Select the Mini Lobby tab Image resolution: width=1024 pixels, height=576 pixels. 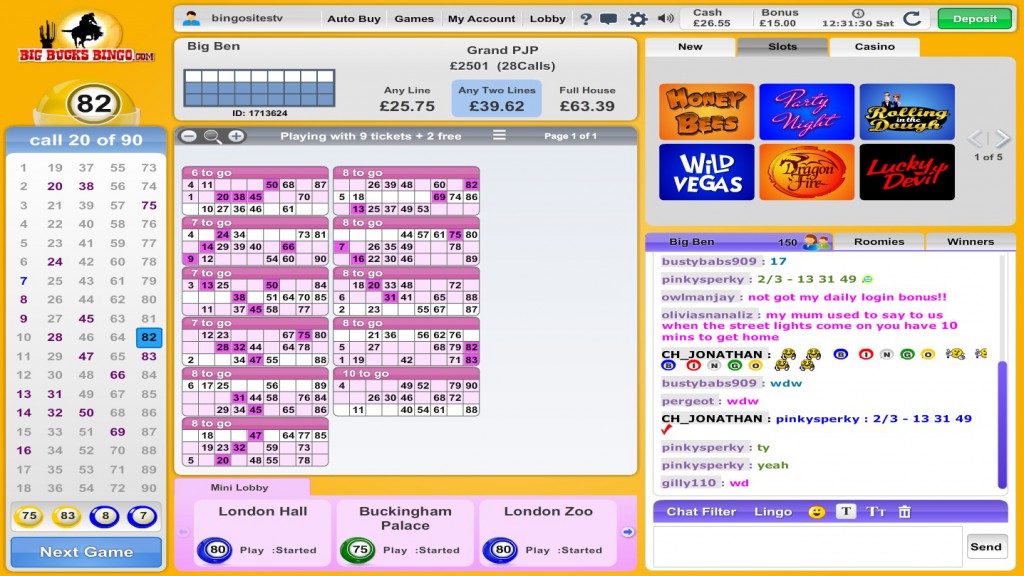[240, 487]
